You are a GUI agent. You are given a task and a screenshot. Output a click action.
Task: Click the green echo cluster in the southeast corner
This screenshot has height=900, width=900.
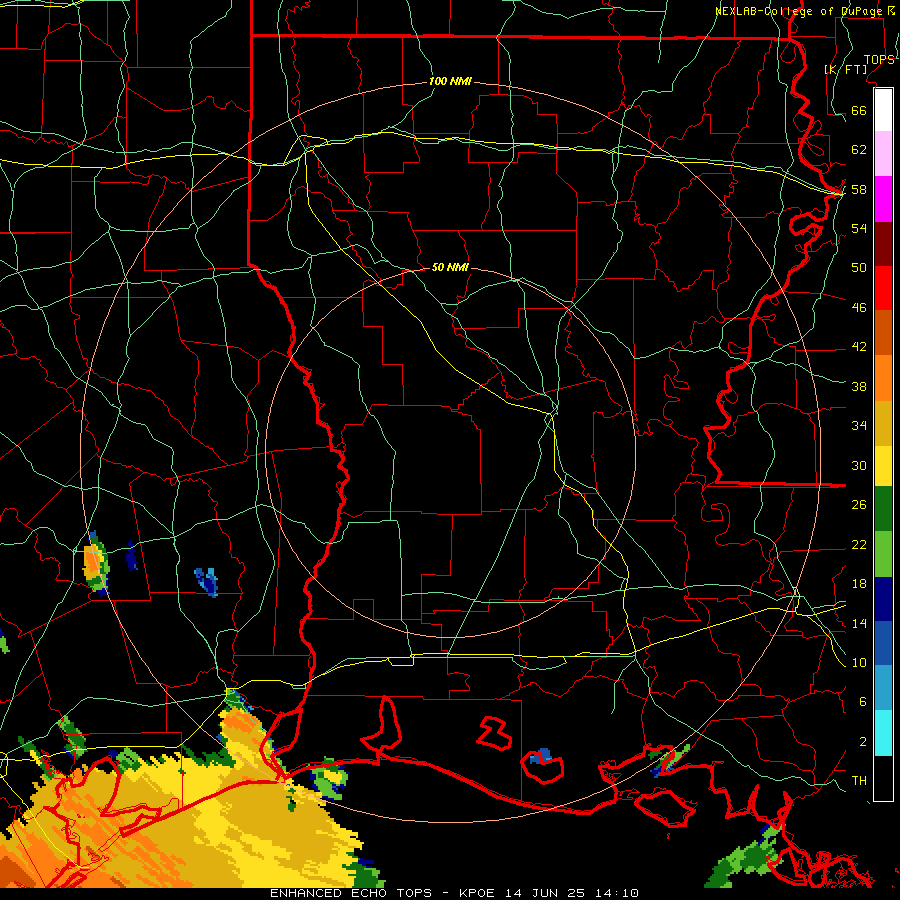point(743,858)
